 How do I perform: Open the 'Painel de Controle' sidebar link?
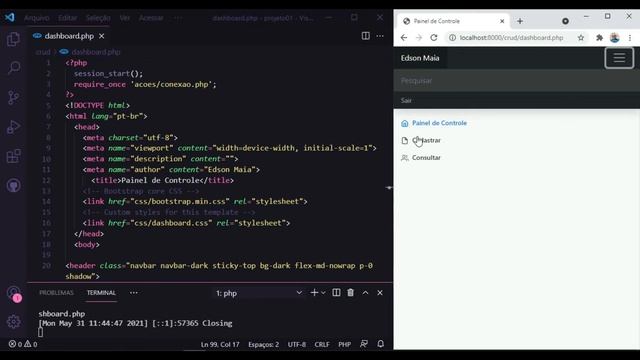(x=434, y=123)
